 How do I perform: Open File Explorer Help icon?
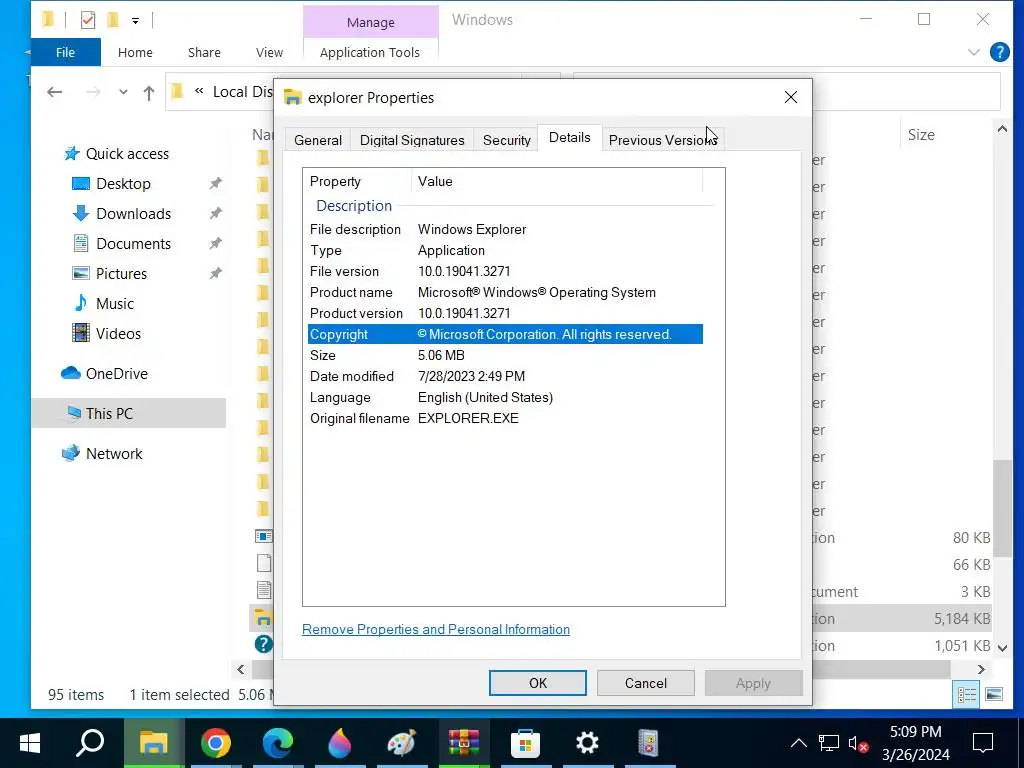pyautogui.click(x=999, y=52)
